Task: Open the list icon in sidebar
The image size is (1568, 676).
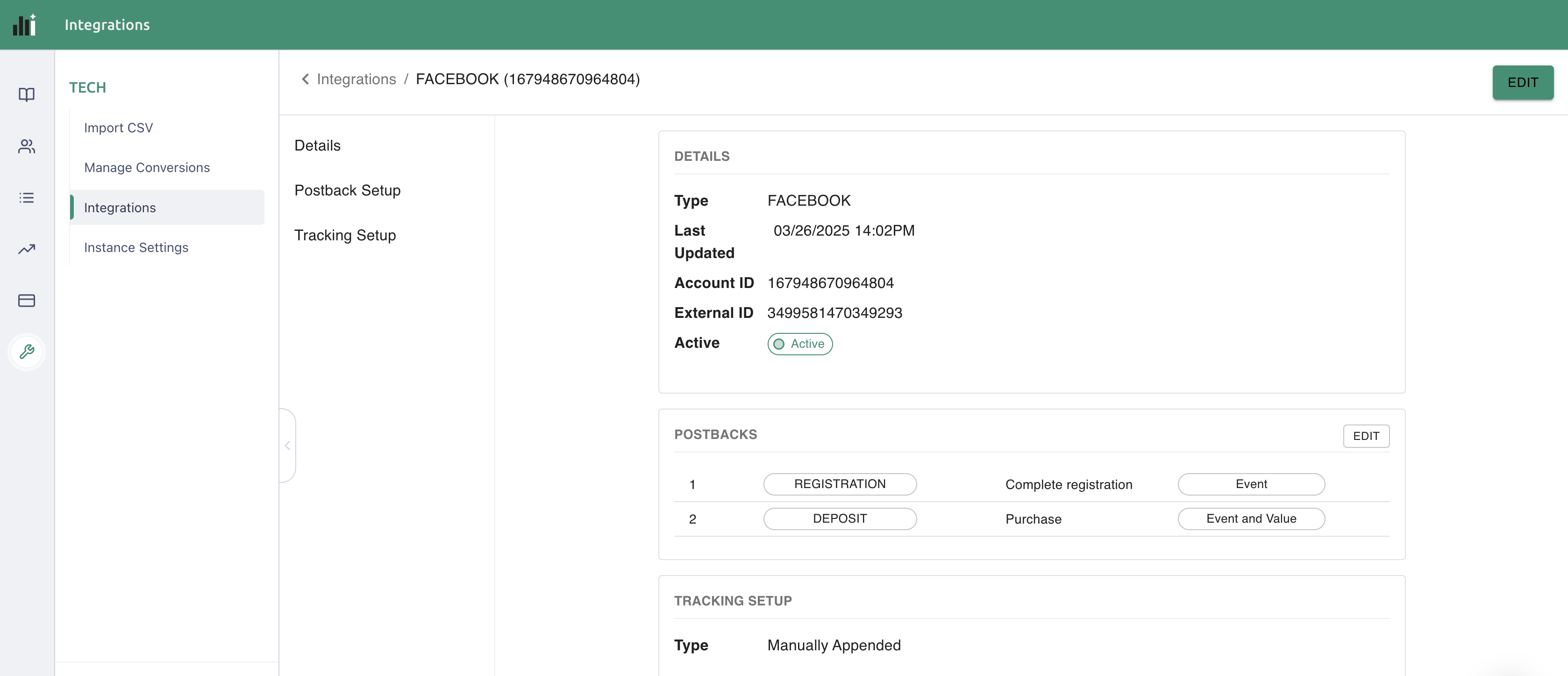Action: pos(26,198)
